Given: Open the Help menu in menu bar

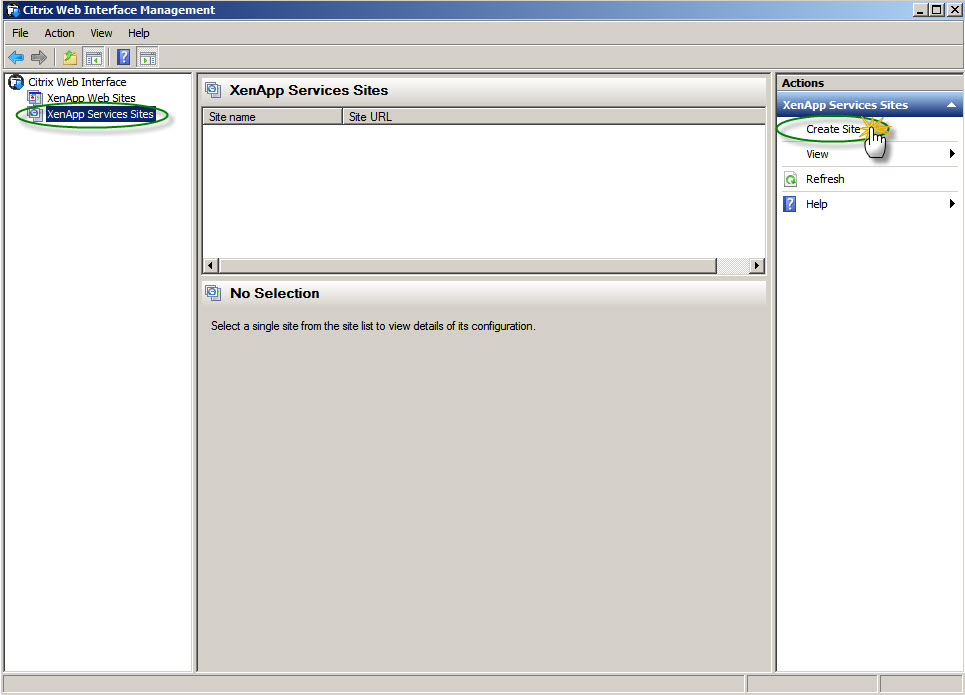Looking at the screenshot, I should (138, 33).
